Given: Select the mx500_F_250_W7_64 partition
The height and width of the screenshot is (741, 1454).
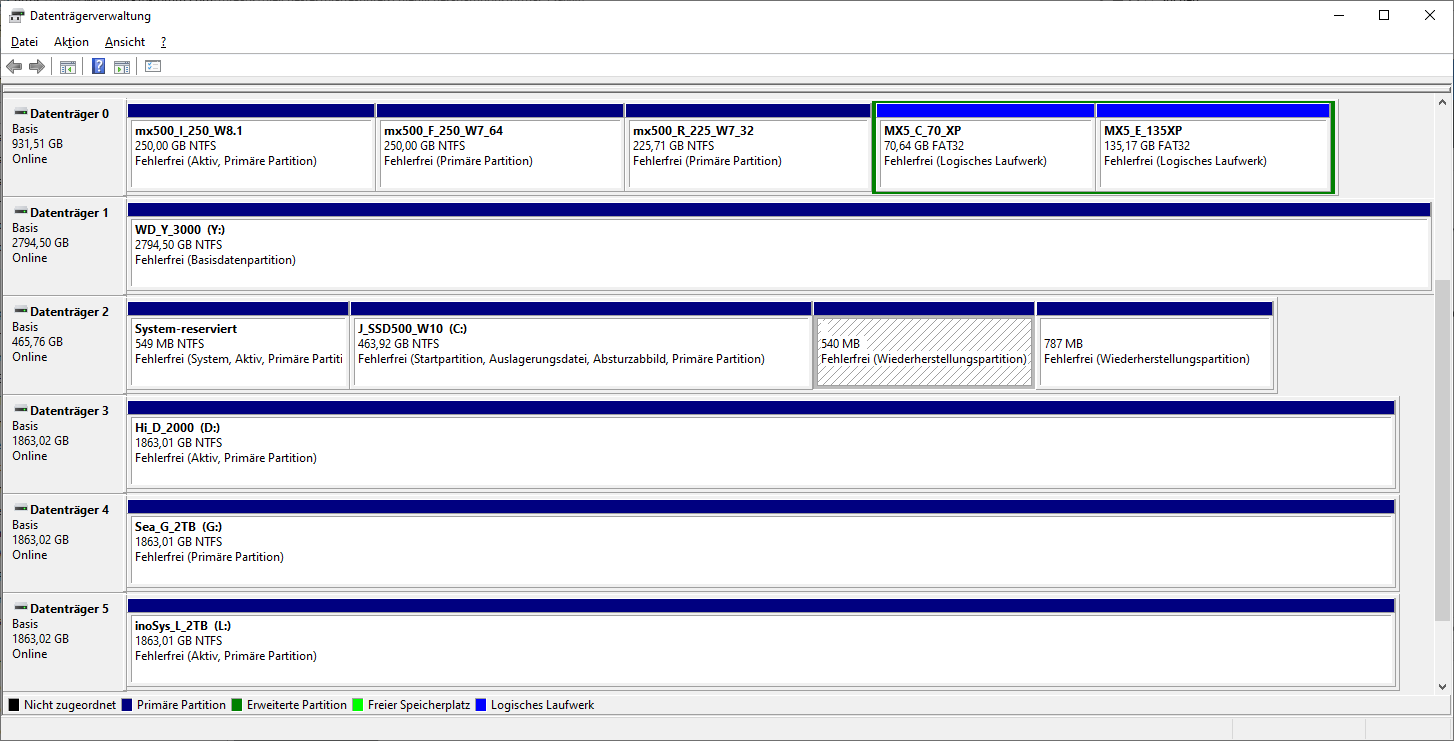Looking at the screenshot, I should pos(500,146).
